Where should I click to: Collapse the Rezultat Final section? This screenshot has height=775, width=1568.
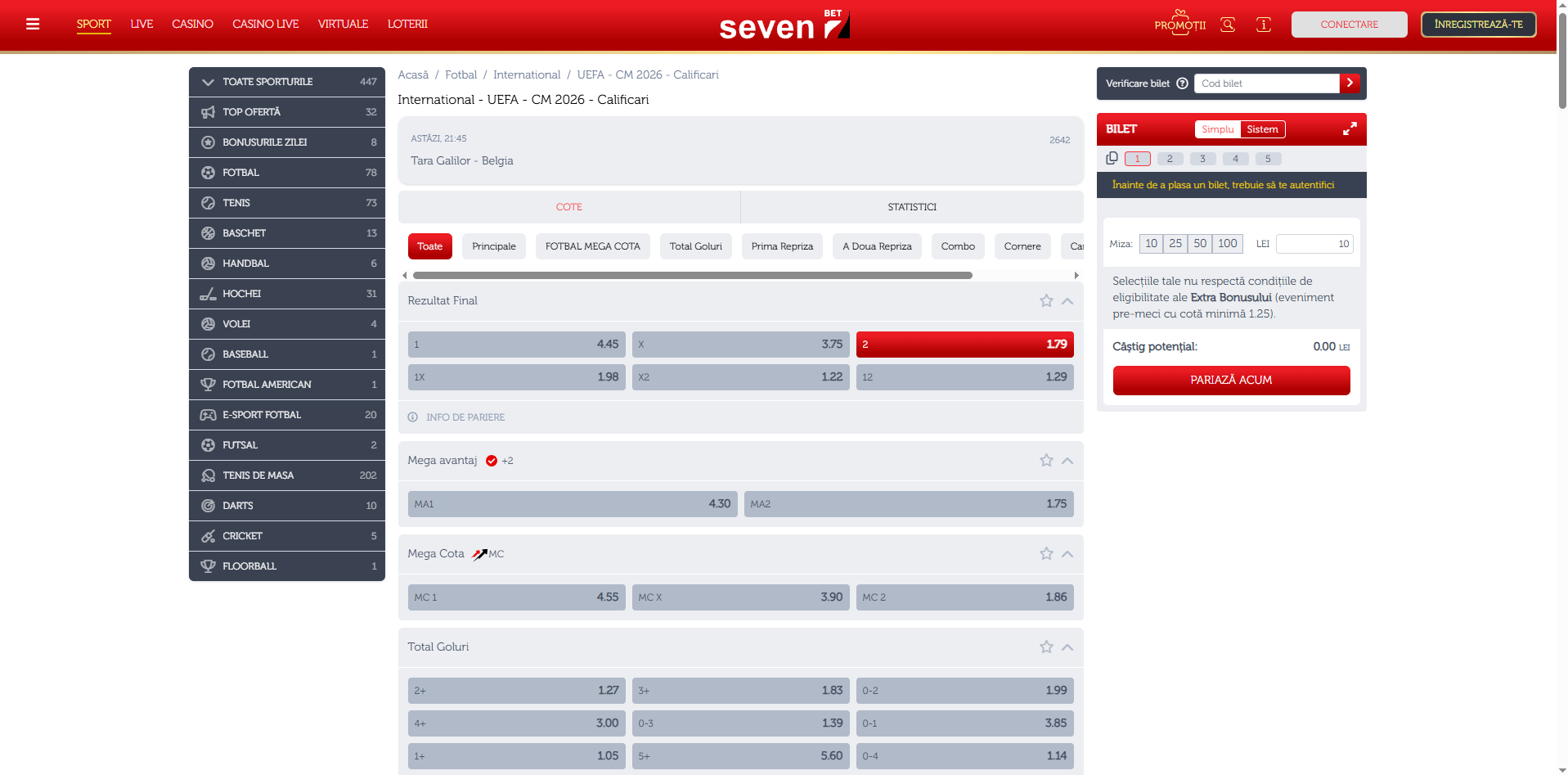pyautogui.click(x=1067, y=301)
